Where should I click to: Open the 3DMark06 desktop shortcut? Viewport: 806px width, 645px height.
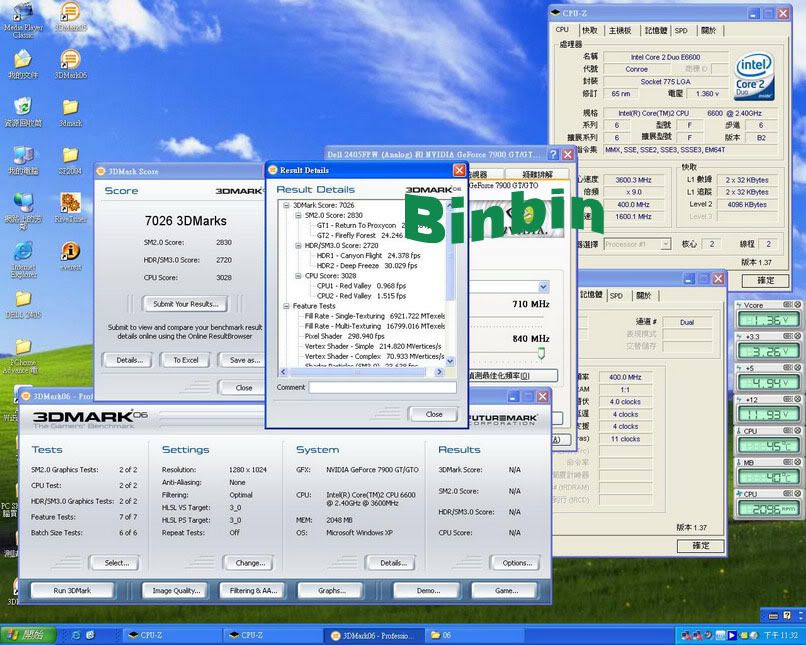click(70, 61)
